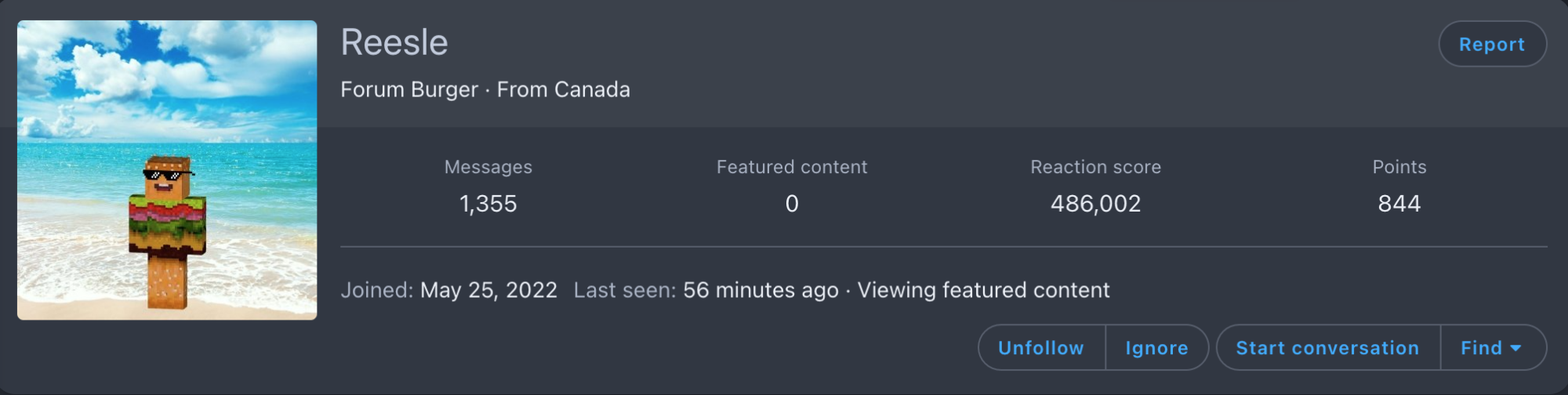Click the Messages stat label
The height and width of the screenshot is (395, 1568).
click(x=488, y=167)
